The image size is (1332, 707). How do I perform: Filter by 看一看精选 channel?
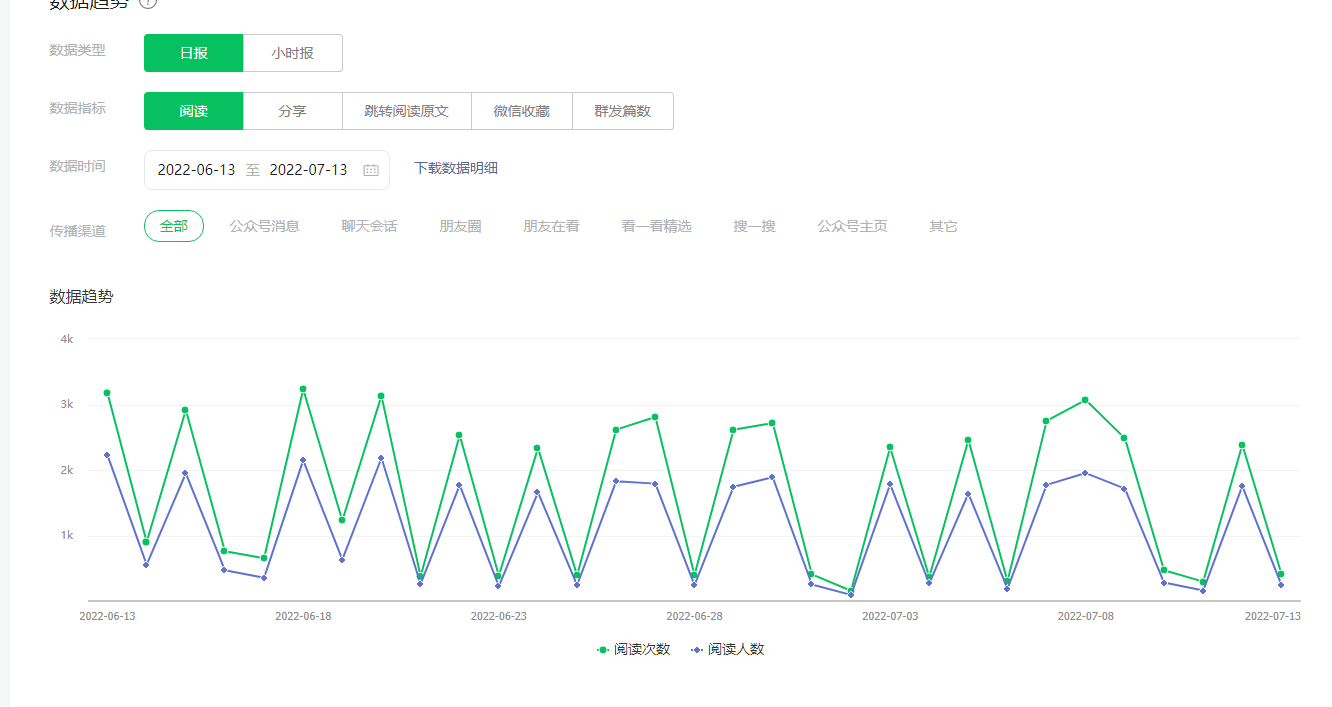[x=657, y=226]
